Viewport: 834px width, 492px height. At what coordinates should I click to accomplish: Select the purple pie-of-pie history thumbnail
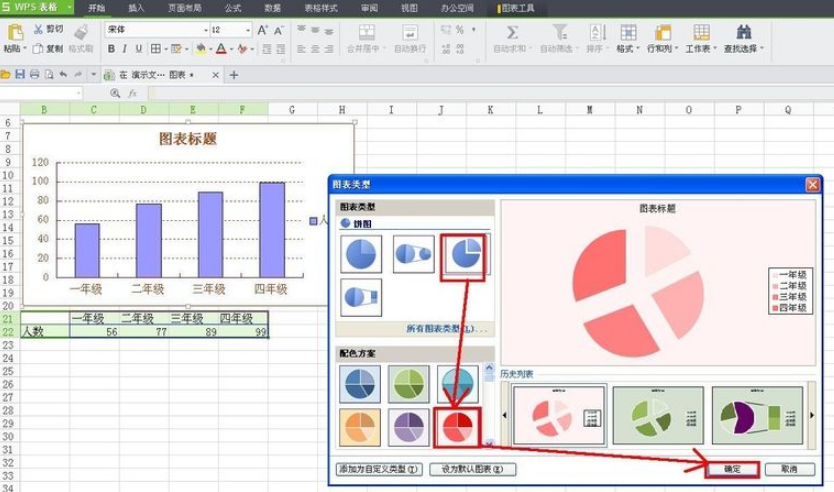click(757, 415)
